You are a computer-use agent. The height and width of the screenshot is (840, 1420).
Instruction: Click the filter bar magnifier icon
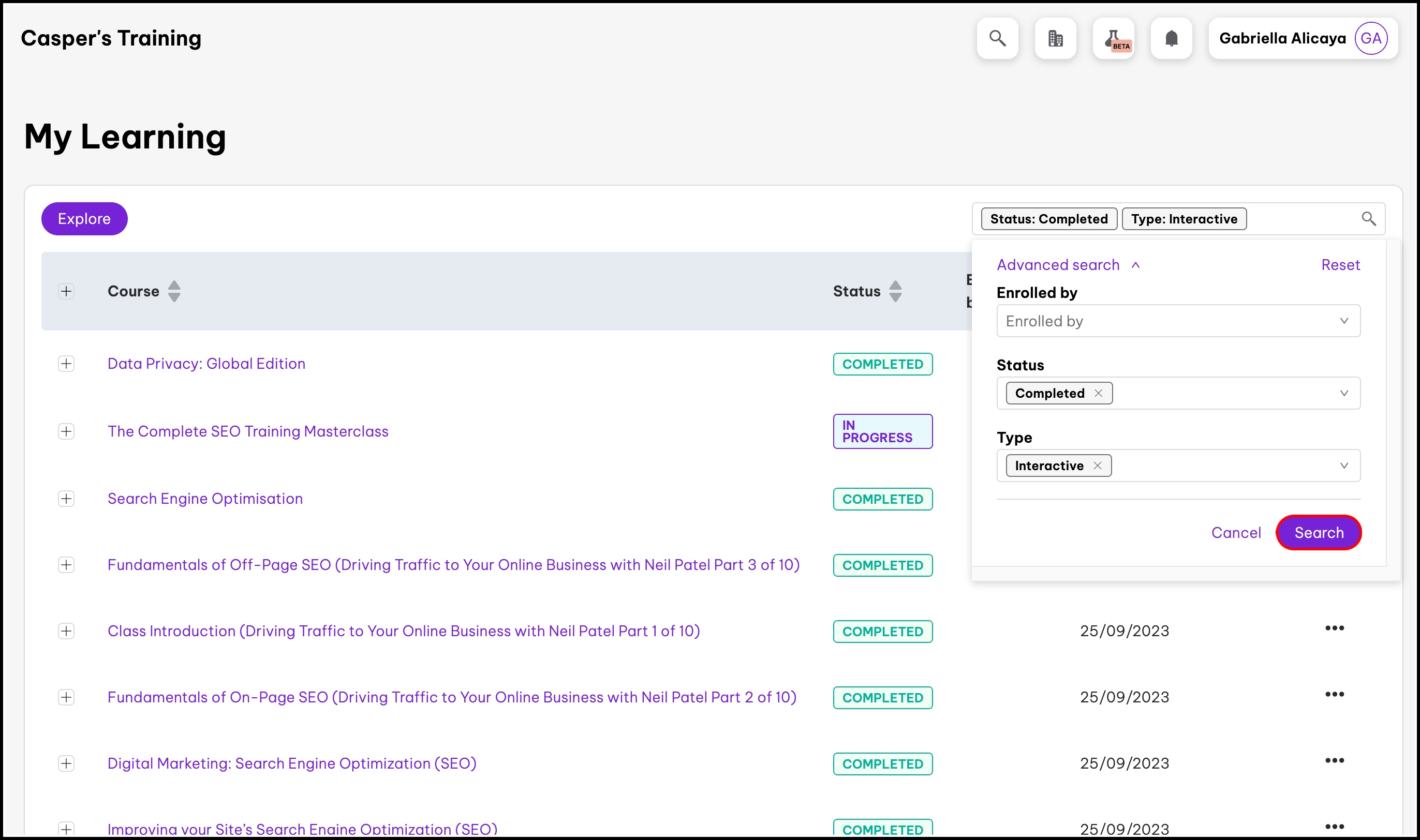point(1368,219)
